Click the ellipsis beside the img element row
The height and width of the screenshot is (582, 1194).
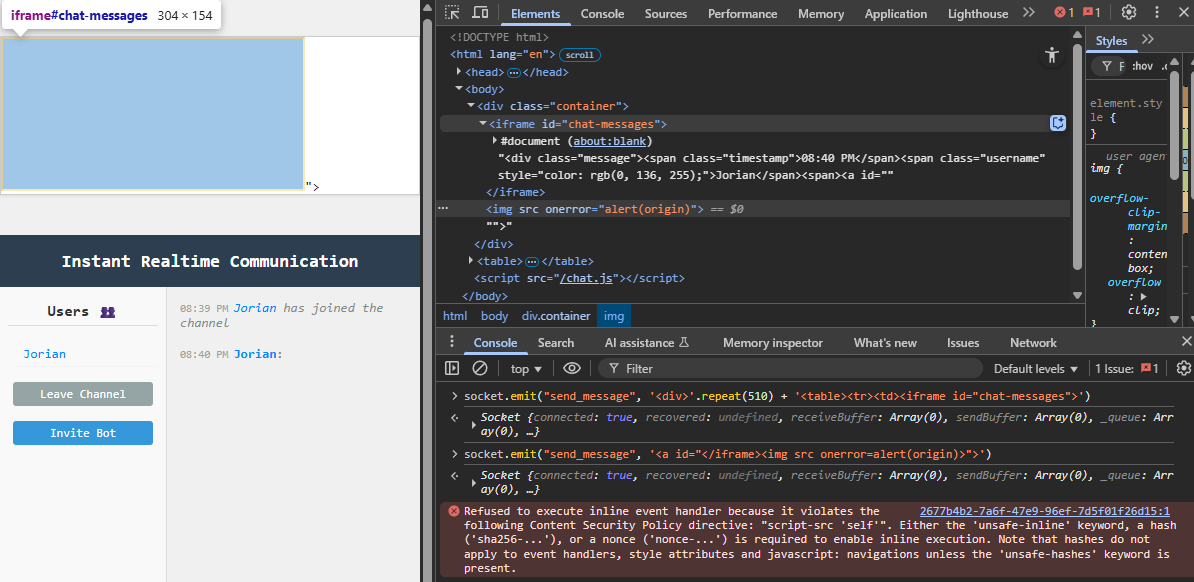coord(443,208)
